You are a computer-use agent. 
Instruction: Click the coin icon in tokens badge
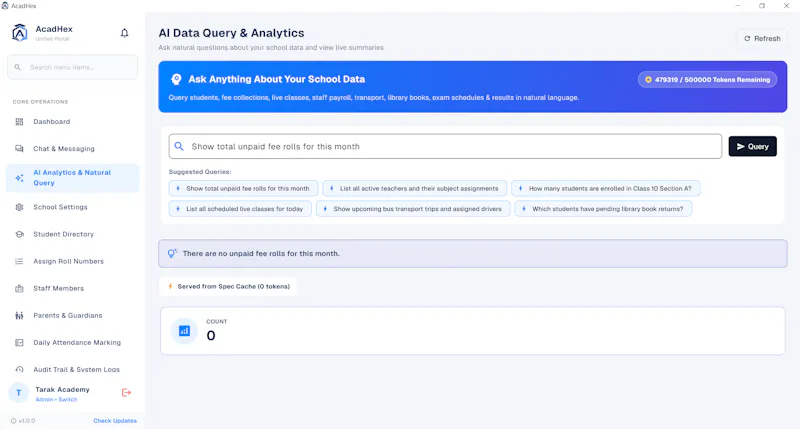pos(648,80)
